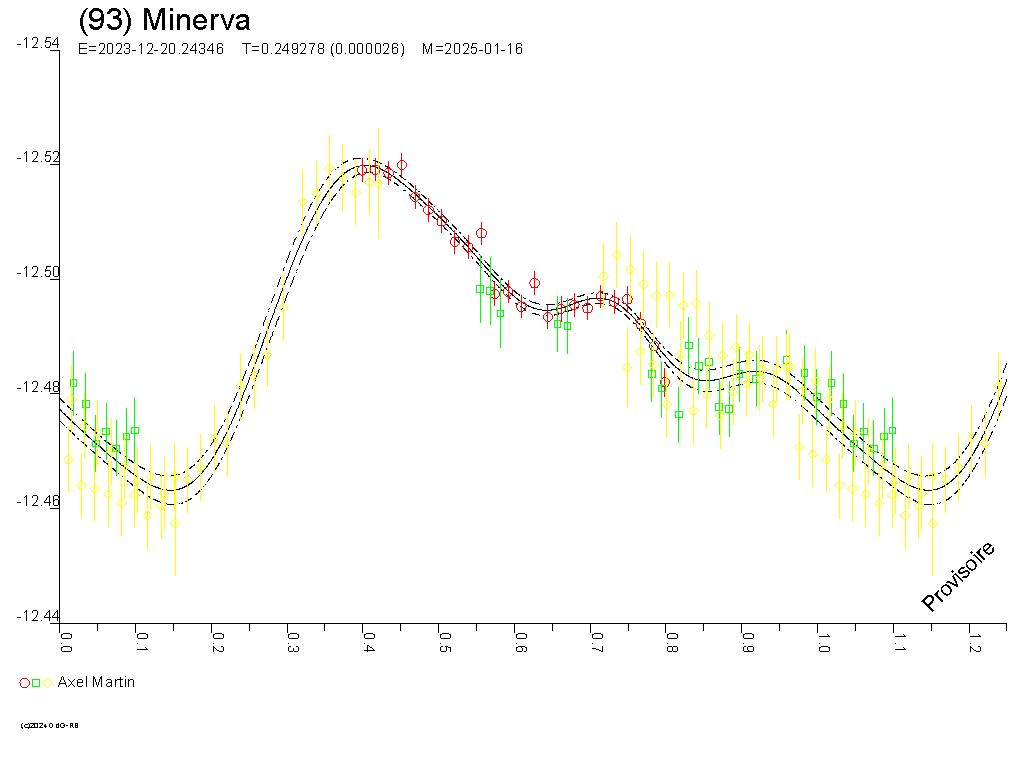
Task: Click the -12.44 y-axis label
Action: (x=38, y=616)
